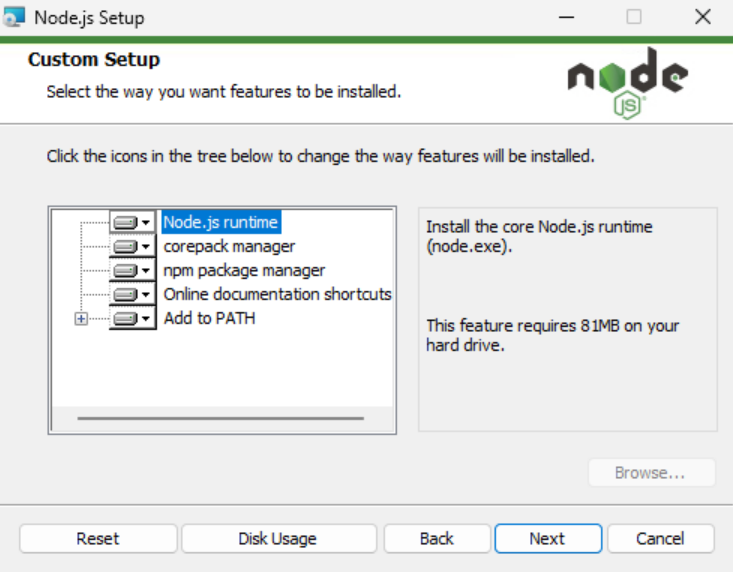Click the Node.js Setup installer title icon
This screenshot has width=733, height=572.
point(14,17)
